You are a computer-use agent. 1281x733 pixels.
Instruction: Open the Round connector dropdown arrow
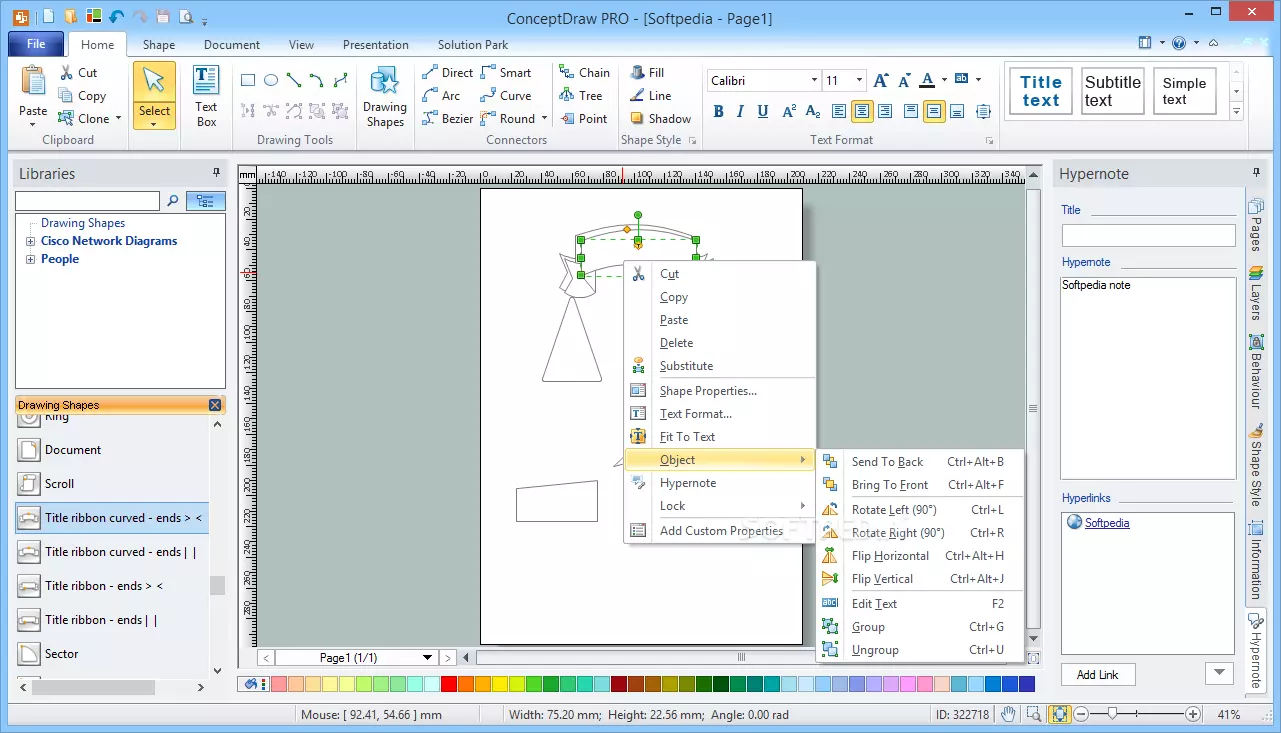[x=544, y=118]
